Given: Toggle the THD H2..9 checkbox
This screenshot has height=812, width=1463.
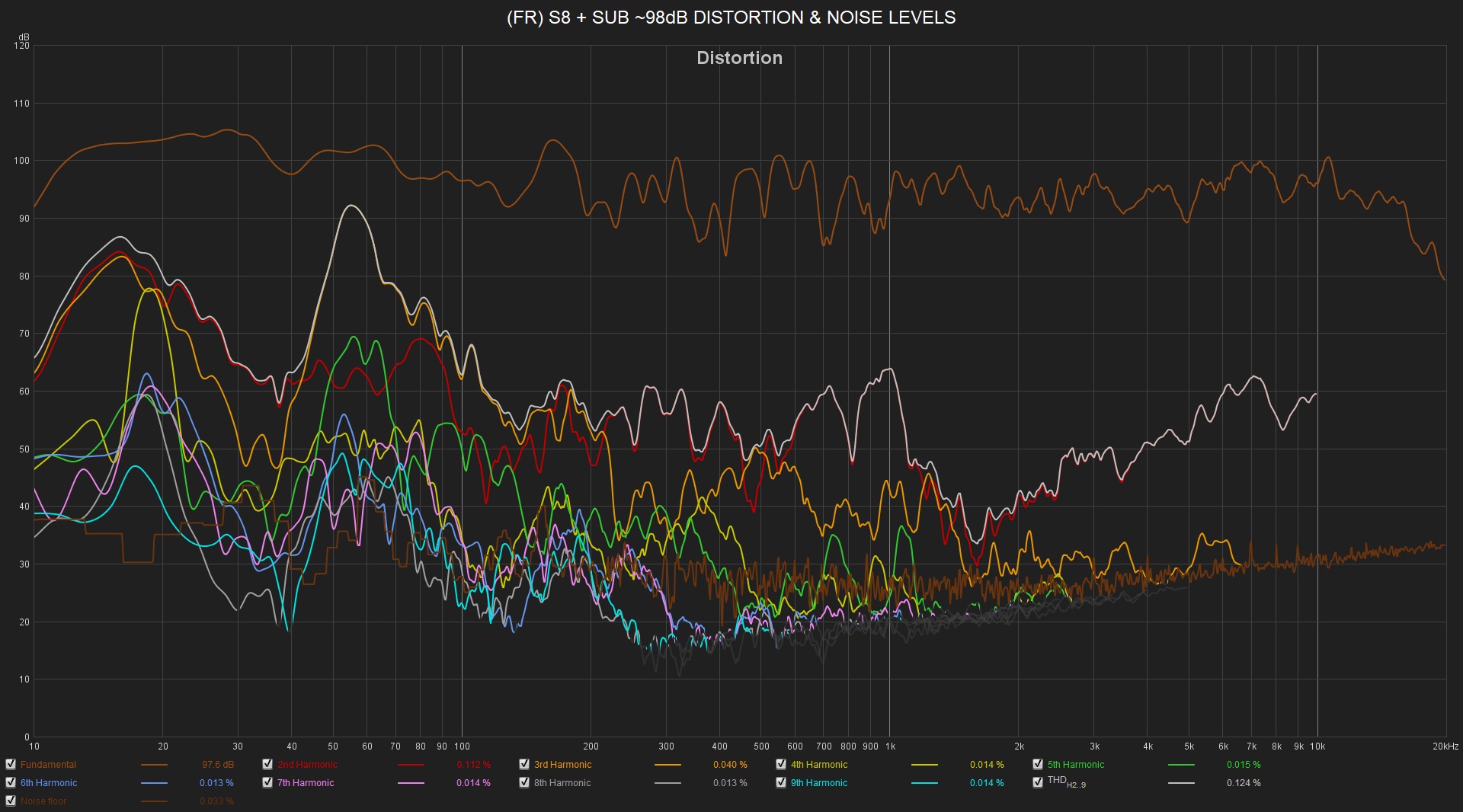Looking at the screenshot, I should [1038, 782].
